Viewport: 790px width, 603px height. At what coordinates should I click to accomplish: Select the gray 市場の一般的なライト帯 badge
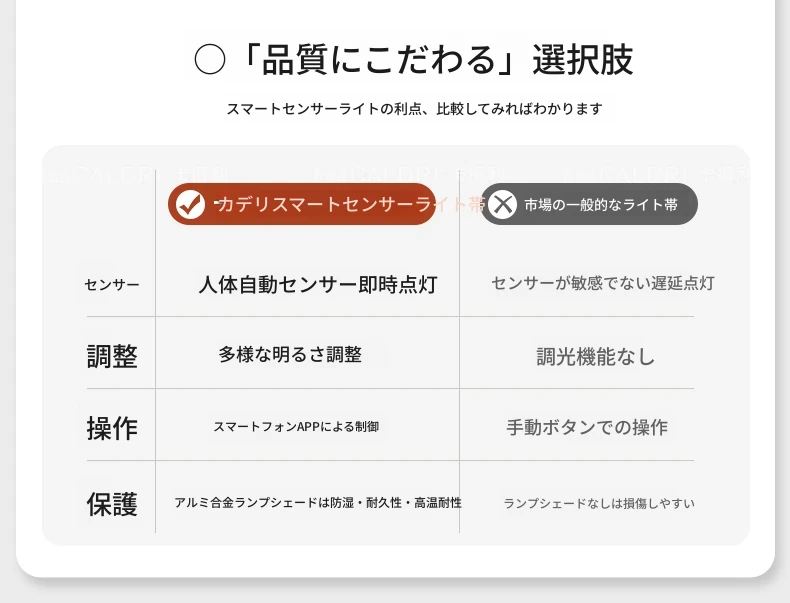[589, 204]
